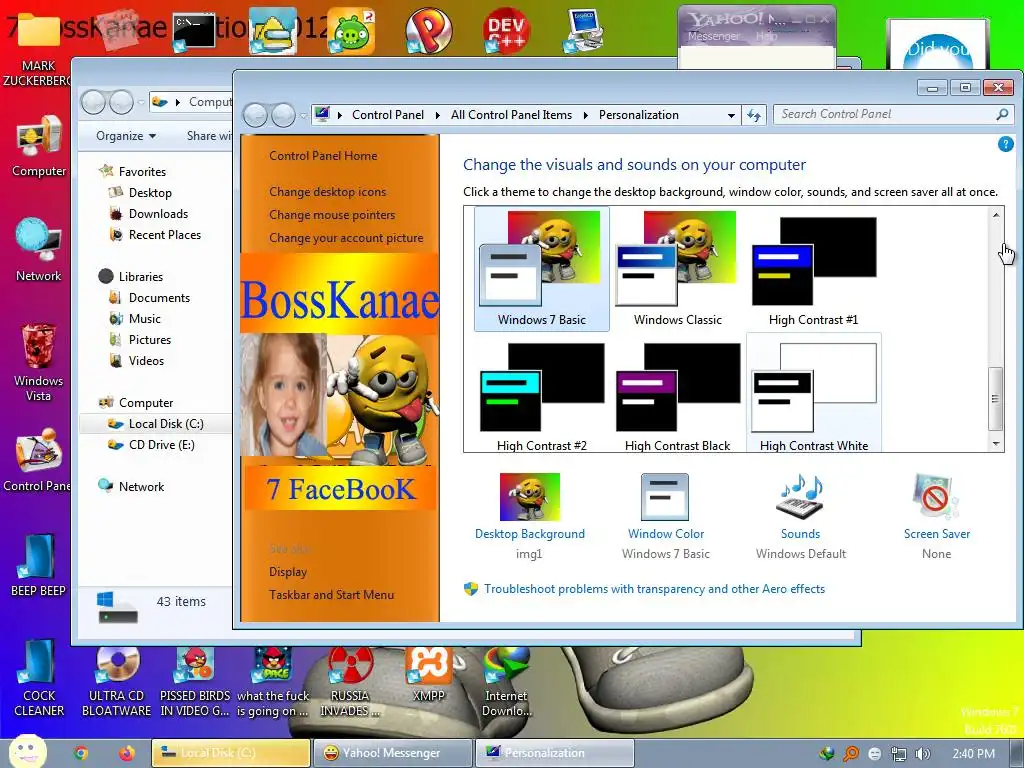Screen dimensions: 1024x768
Task: Open the Sounds settings icon
Action: click(x=801, y=498)
